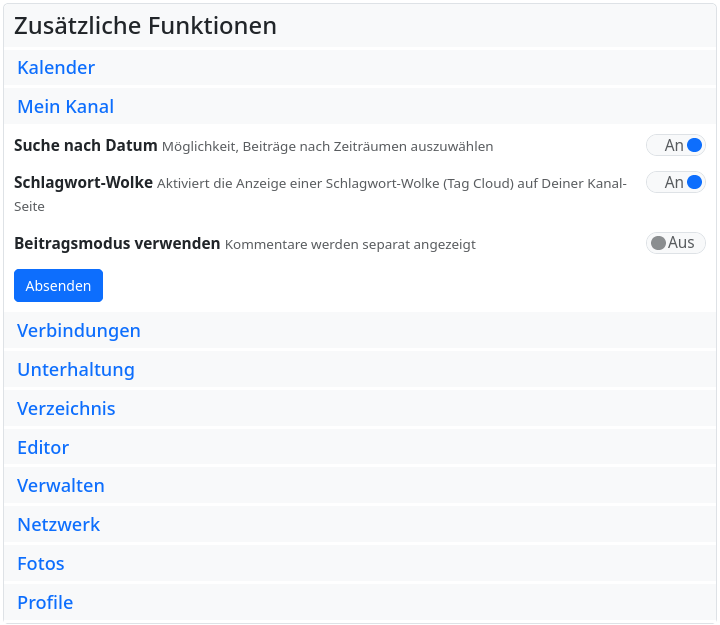Disable the Schlagwort-Wolke toggle
The width and height of the screenshot is (720, 625).
676,183
